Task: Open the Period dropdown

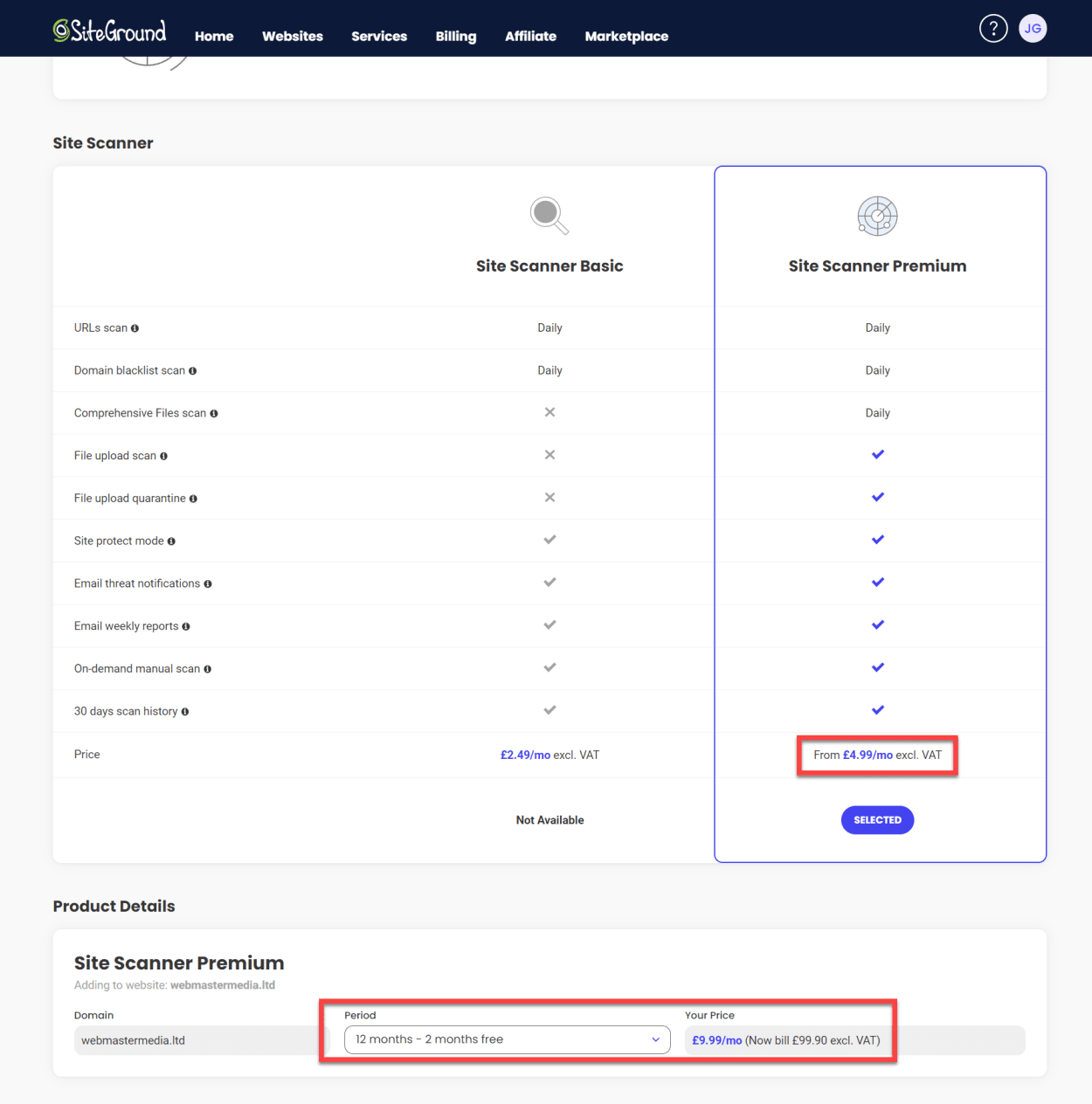Action: [508, 1039]
